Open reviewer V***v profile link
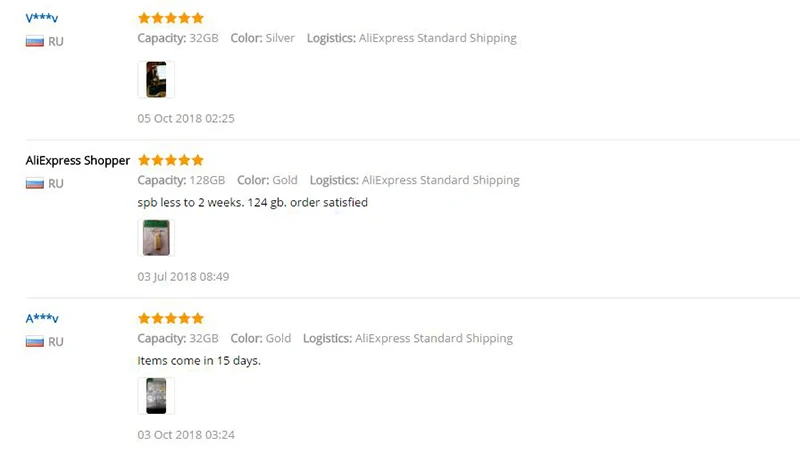800x454 pixels. pyautogui.click(x=42, y=18)
